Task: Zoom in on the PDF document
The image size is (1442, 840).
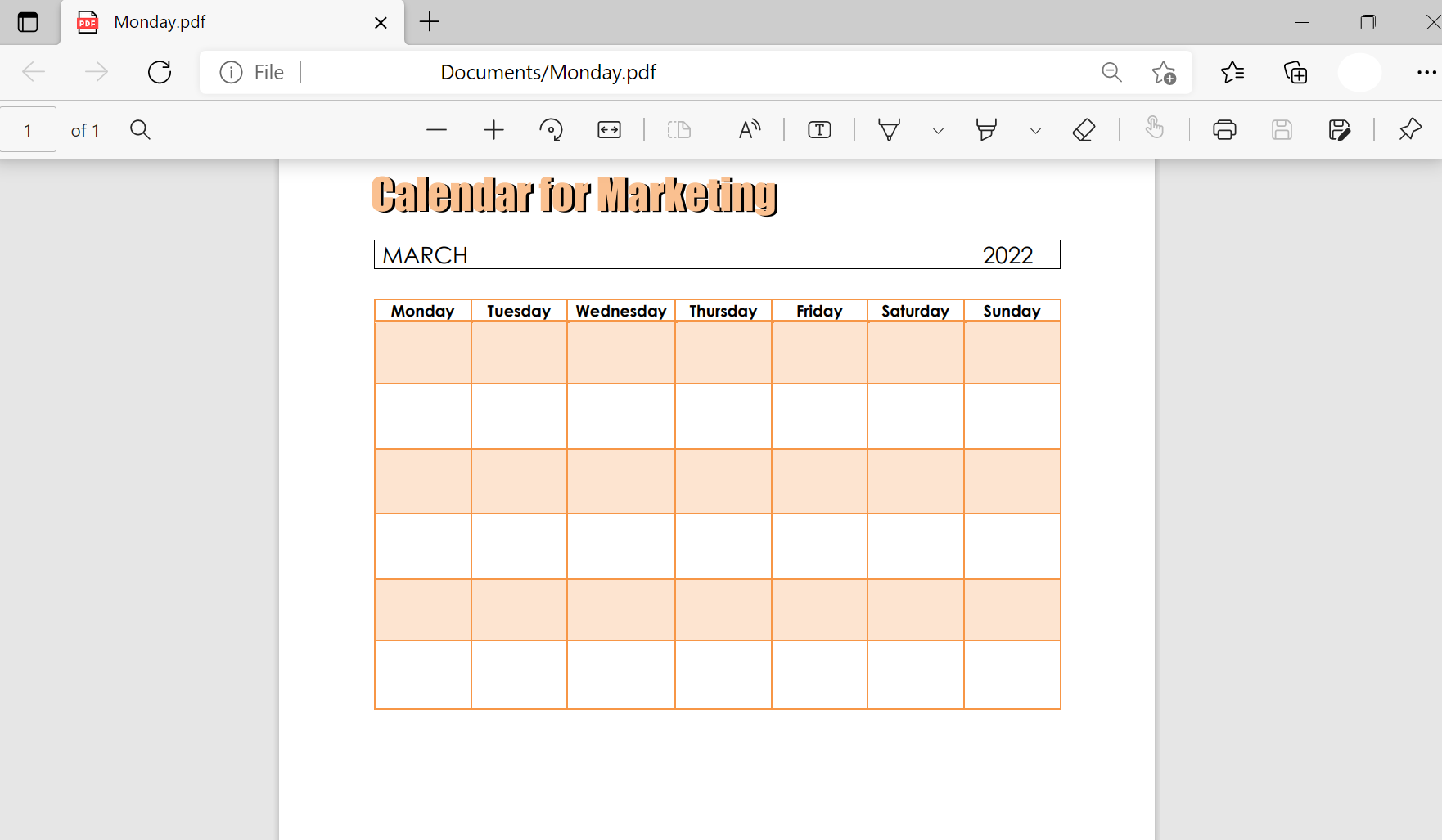Action: (493, 129)
